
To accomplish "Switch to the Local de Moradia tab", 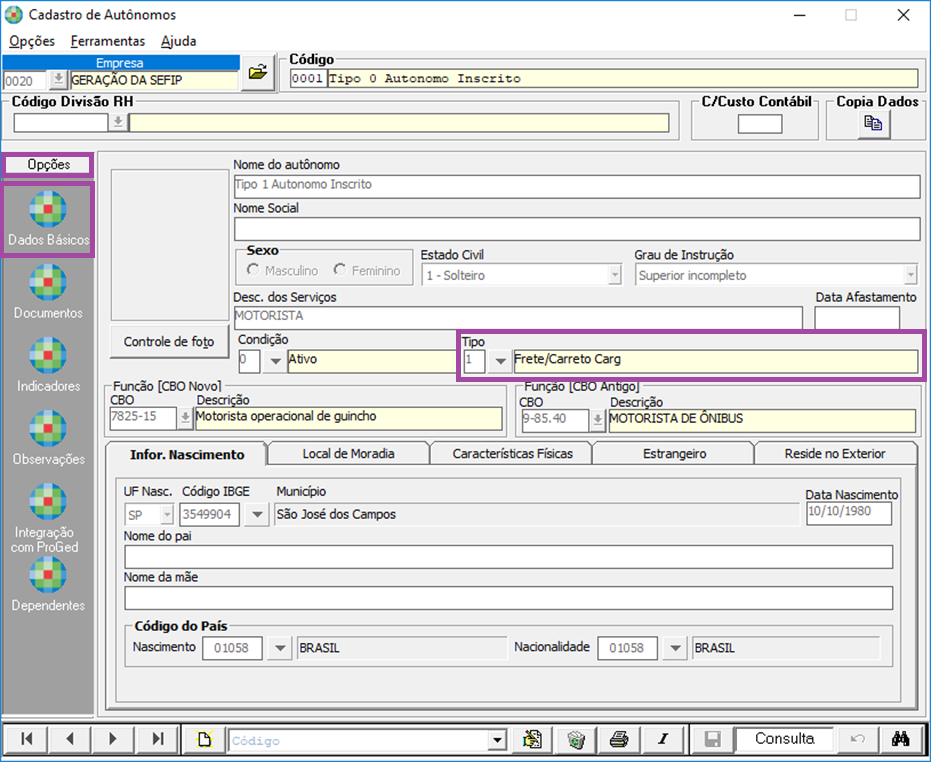I will (349, 454).
